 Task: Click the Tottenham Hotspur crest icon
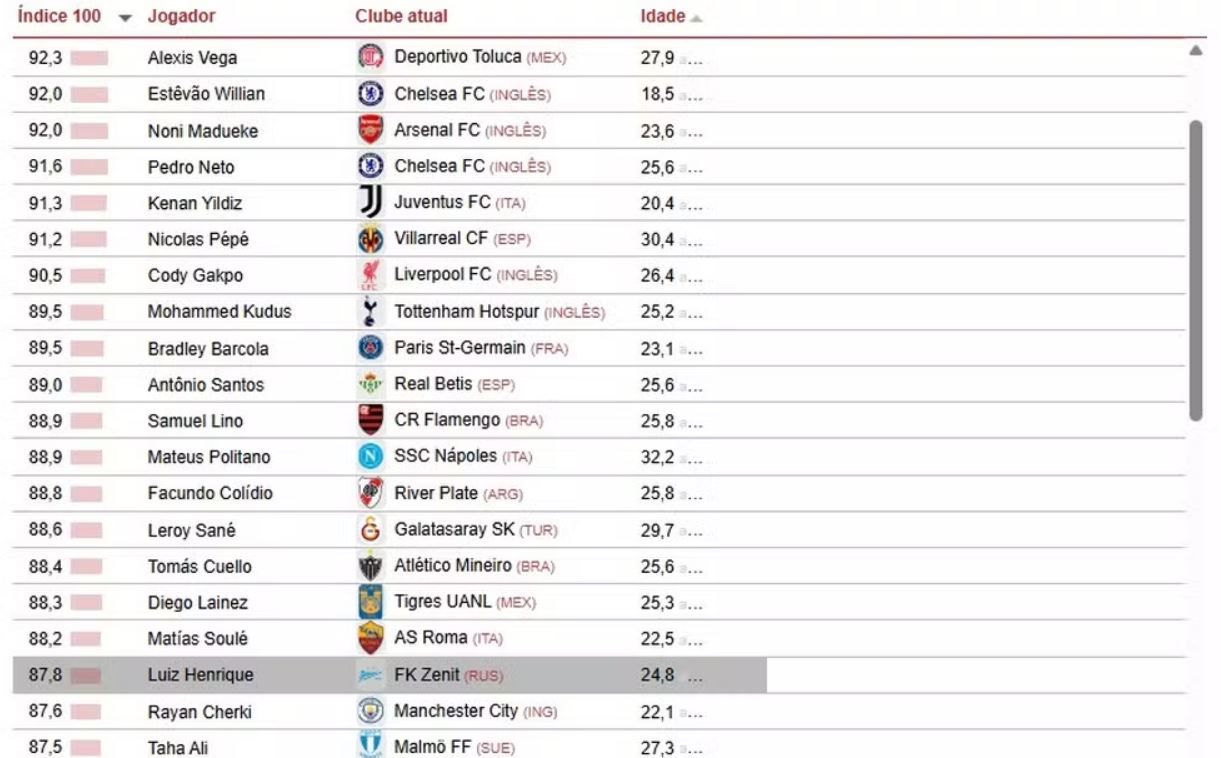click(371, 312)
